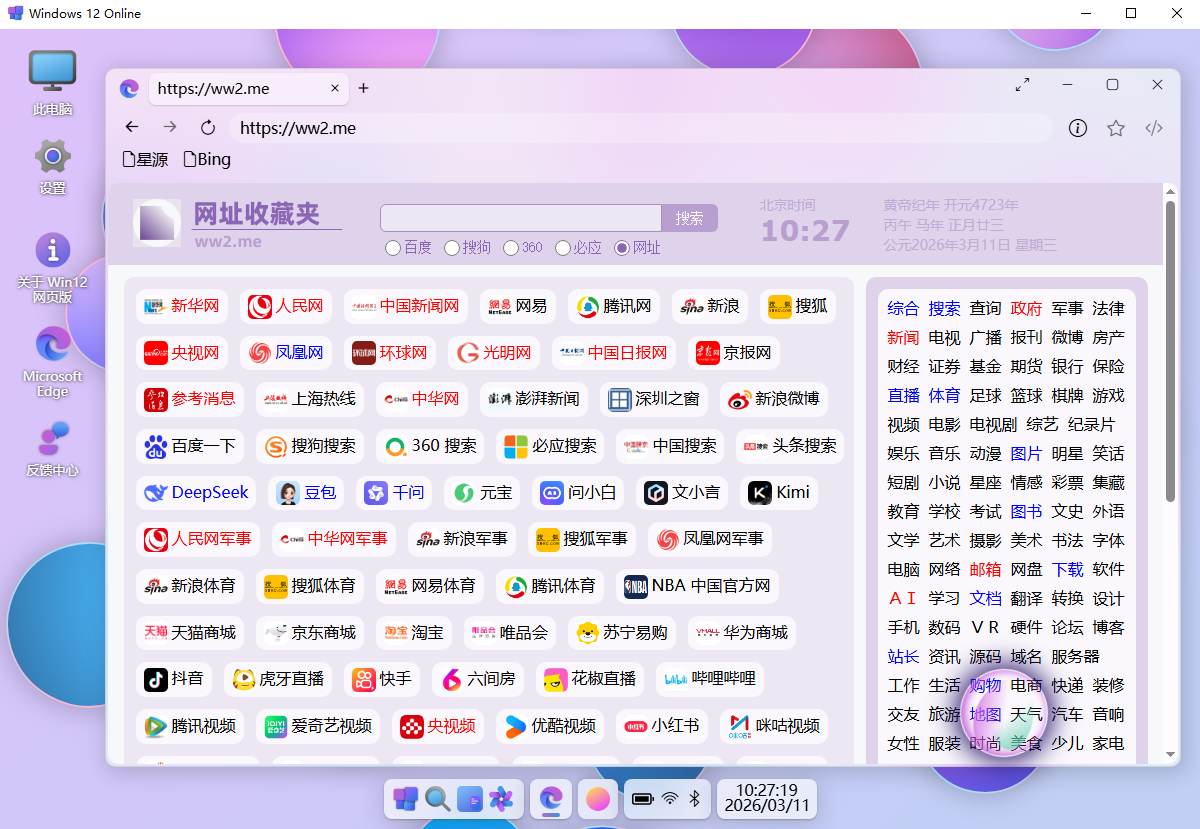Open developer tools code icon
The height and width of the screenshot is (829, 1200).
click(1154, 128)
